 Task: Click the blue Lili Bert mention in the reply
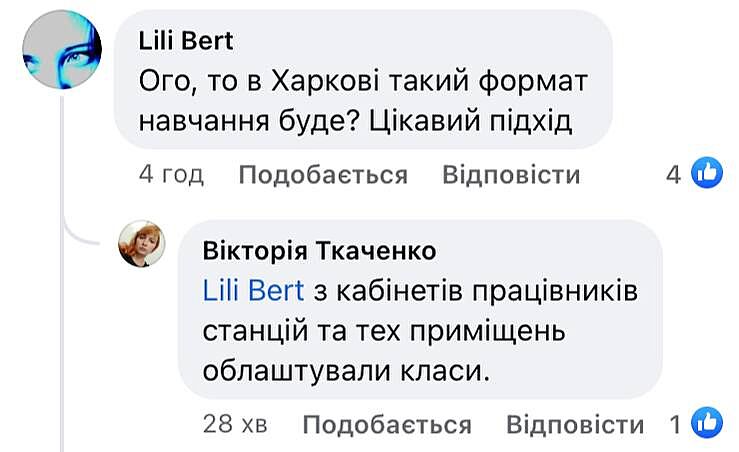tap(253, 291)
